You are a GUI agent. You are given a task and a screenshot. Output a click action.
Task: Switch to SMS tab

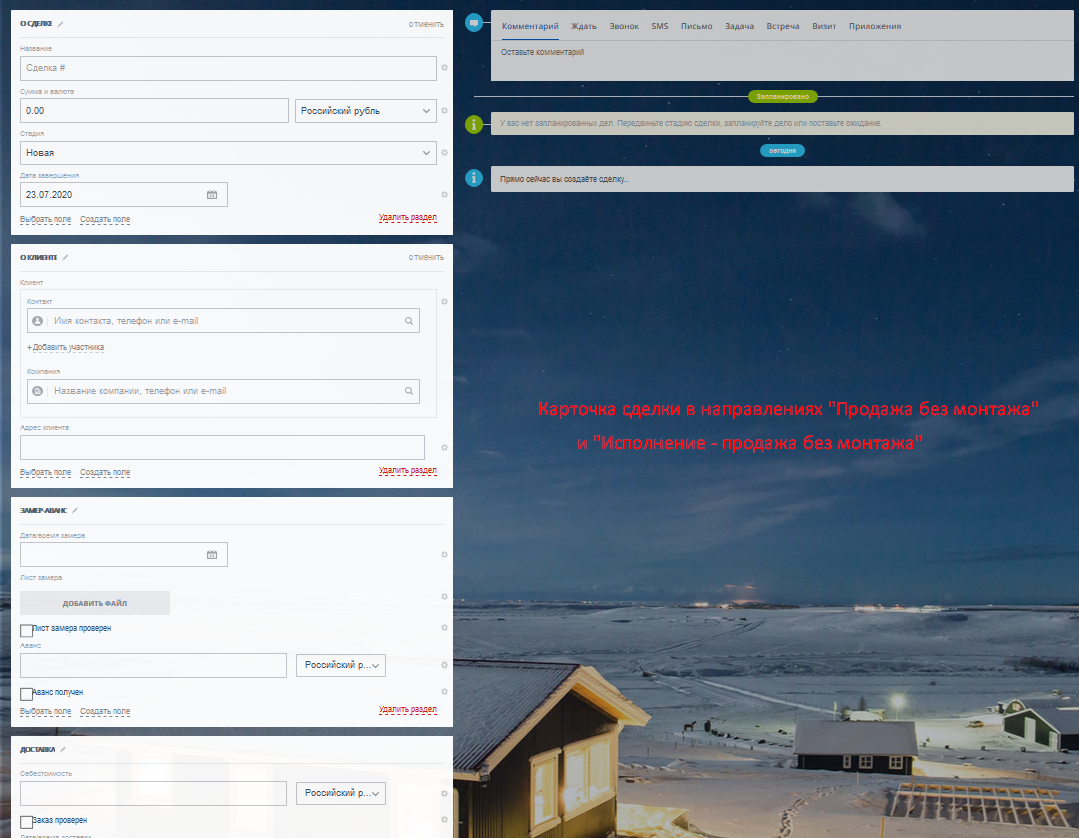pos(660,26)
